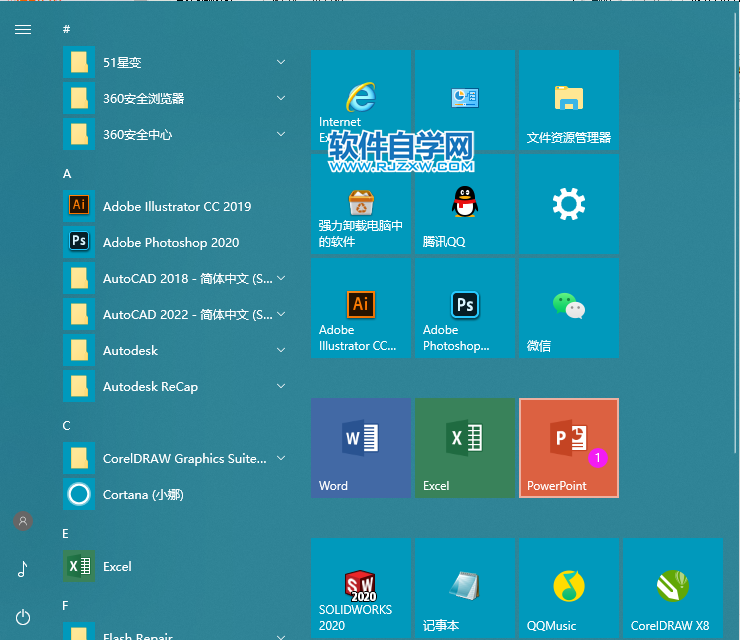Expand the 360安全浏览器 folder chevron
This screenshot has height=640, width=740.
(281, 98)
